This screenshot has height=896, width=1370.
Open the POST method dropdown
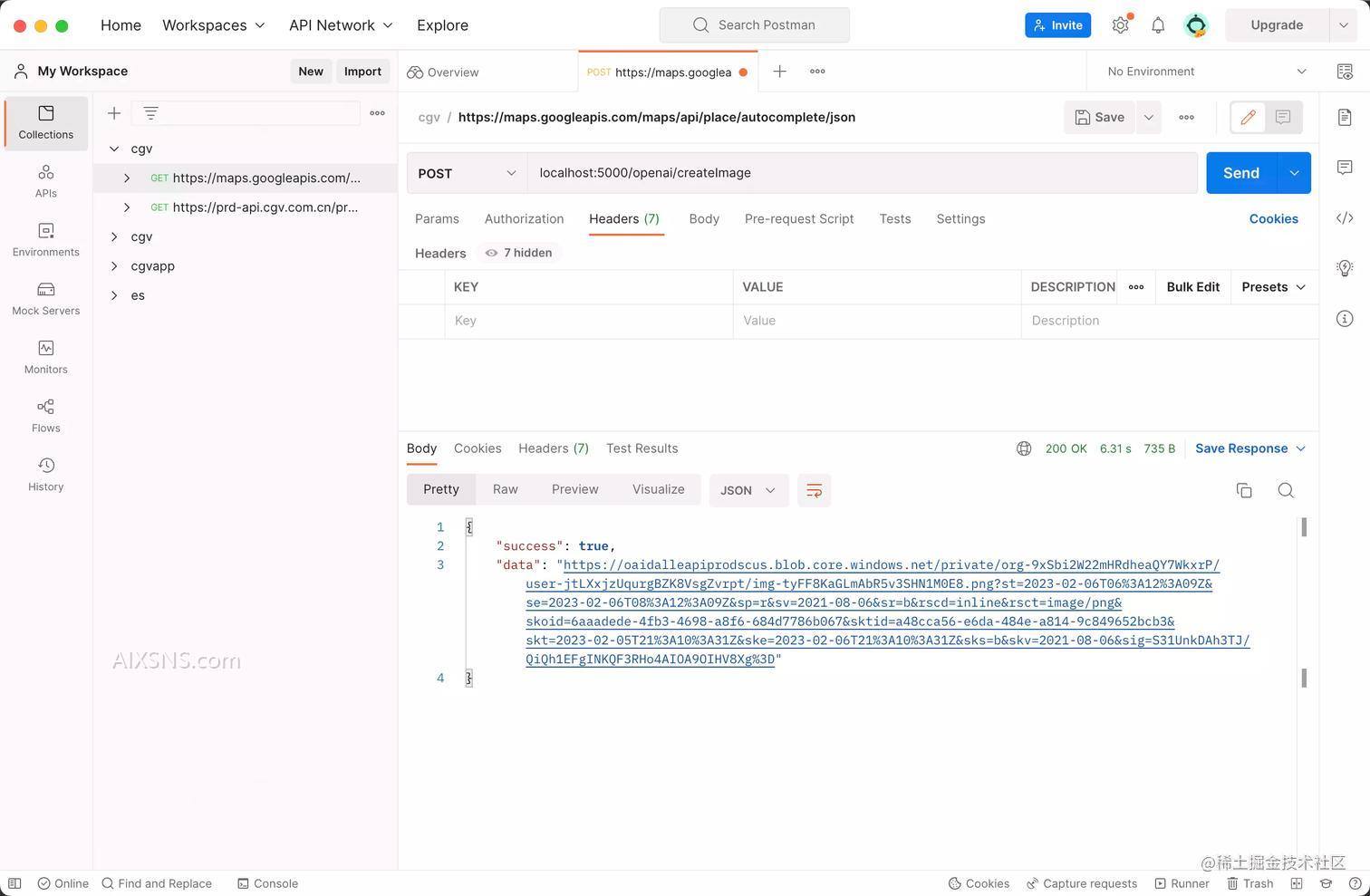click(x=467, y=172)
